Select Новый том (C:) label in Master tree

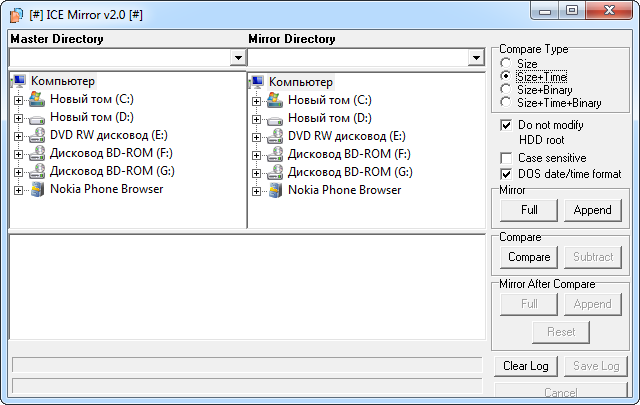tap(92, 99)
